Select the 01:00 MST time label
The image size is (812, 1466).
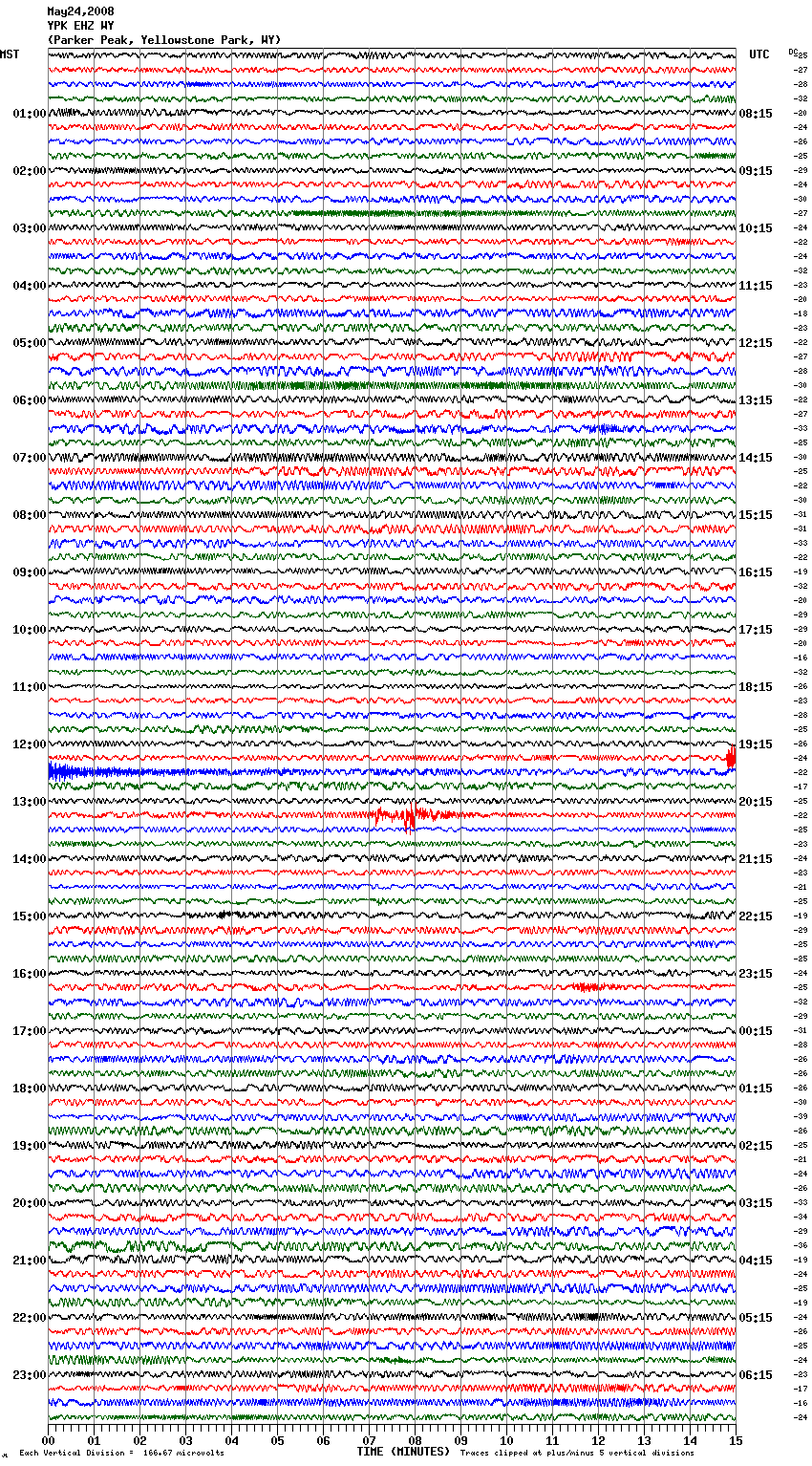pyautogui.click(x=30, y=114)
